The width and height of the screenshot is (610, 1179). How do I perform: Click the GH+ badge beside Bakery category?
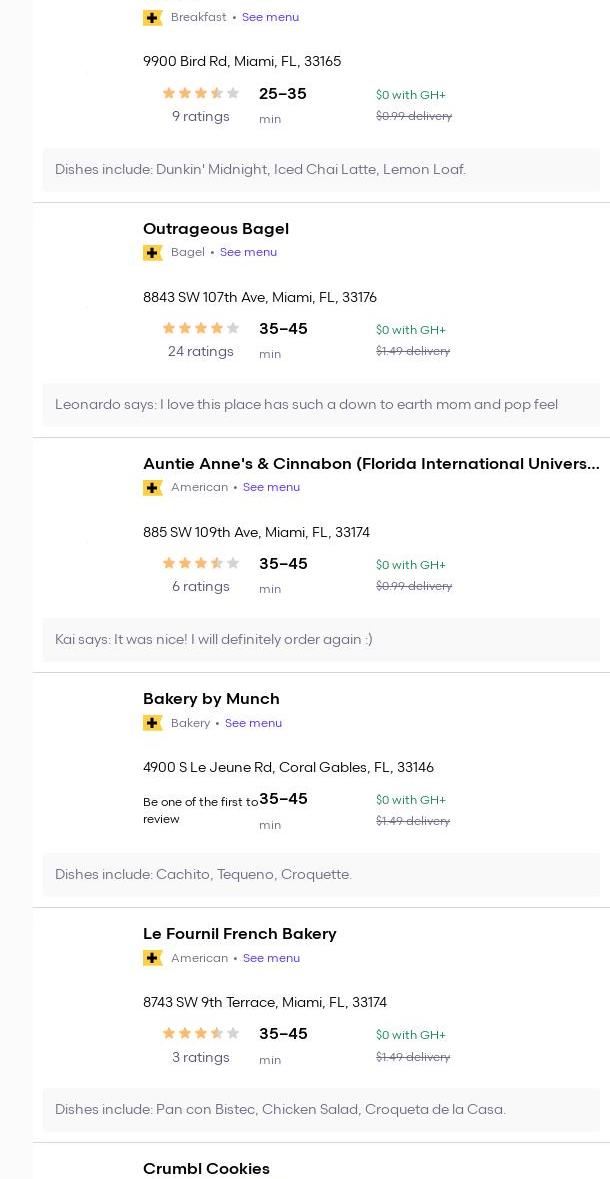[153, 723]
